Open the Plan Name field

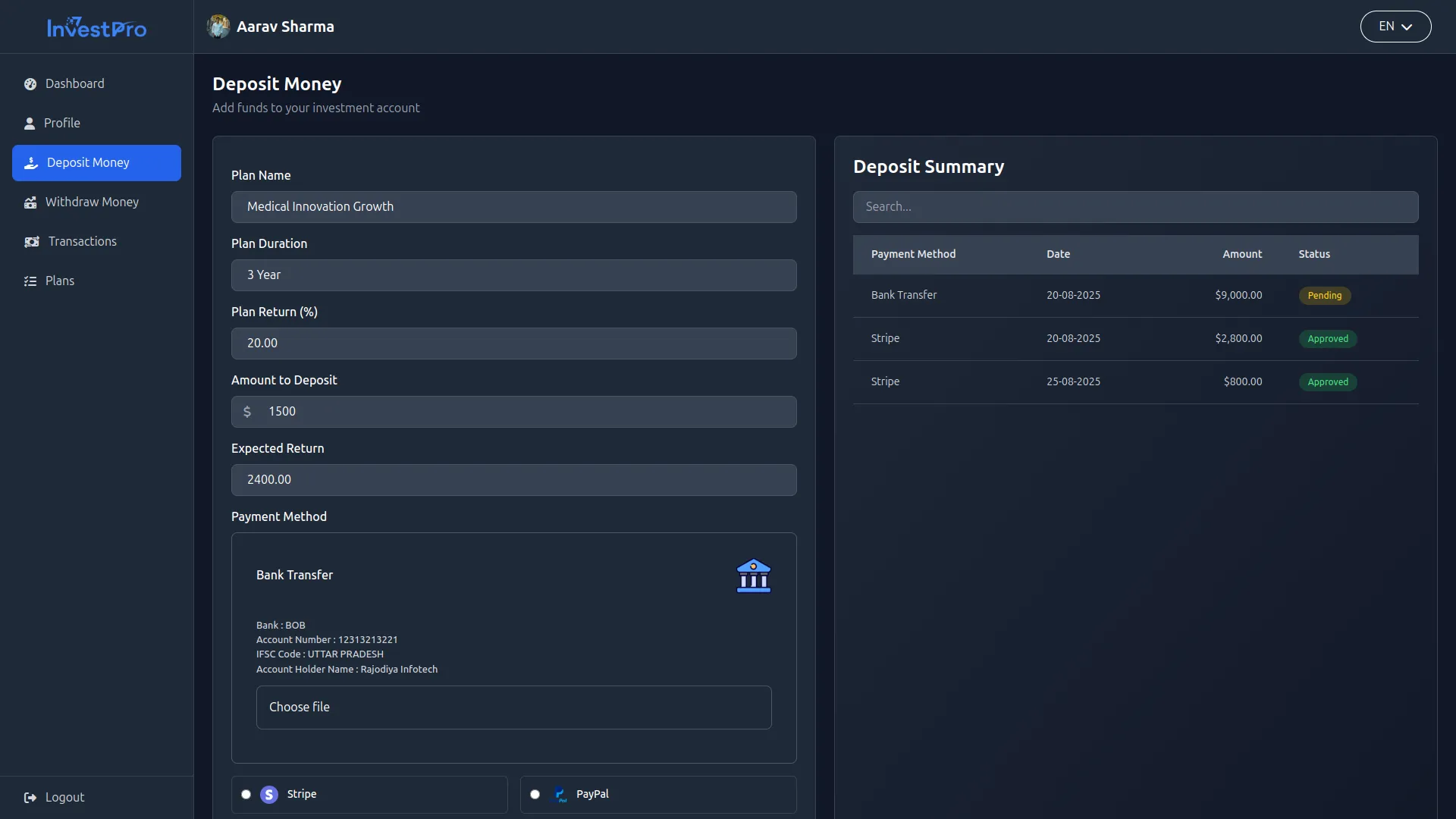tap(513, 207)
